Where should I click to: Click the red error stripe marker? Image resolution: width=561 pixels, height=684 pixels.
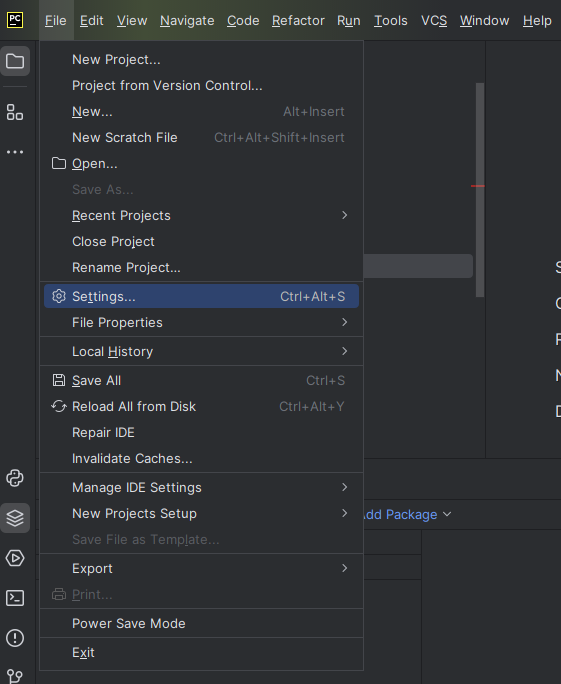(478, 186)
